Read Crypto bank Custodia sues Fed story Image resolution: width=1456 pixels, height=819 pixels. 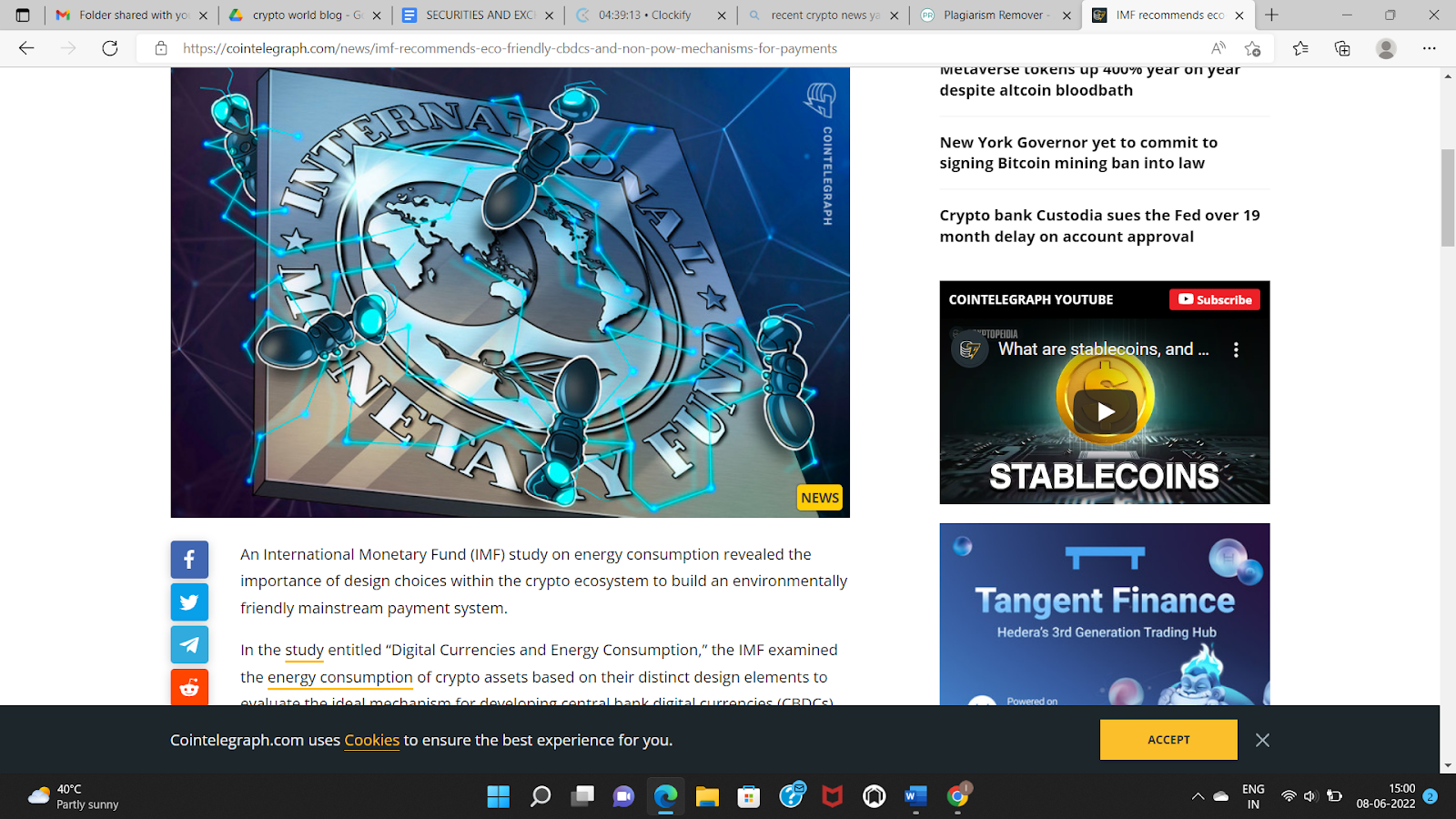click(x=1099, y=226)
